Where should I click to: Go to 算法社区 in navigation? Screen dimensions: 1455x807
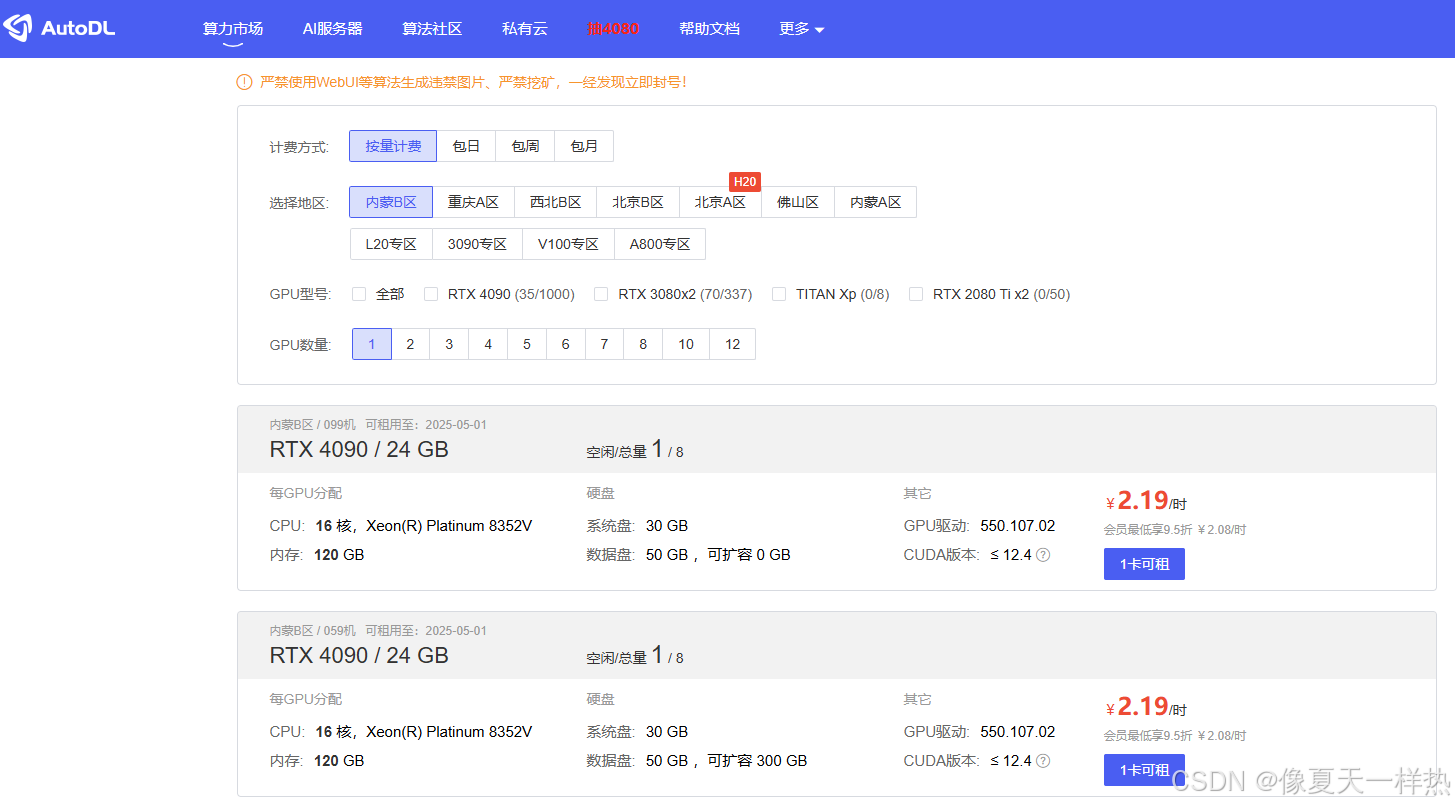(x=432, y=29)
